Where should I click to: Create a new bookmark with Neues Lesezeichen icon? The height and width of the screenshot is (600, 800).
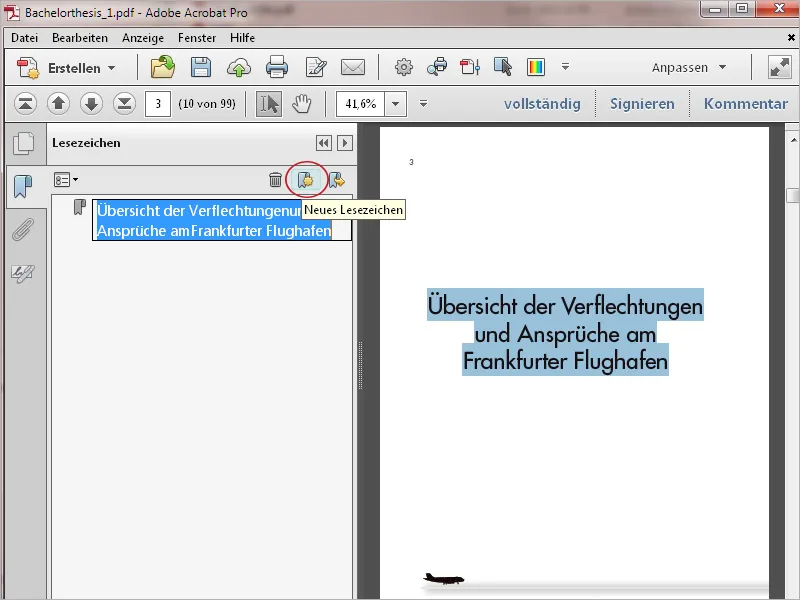pyautogui.click(x=306, y=180)
